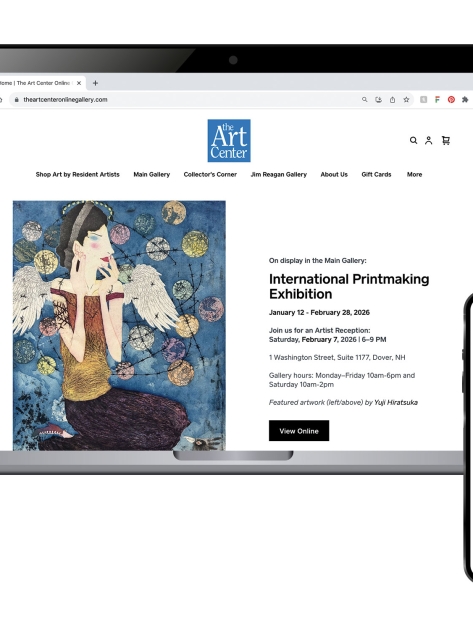Open a new browser tab with plus
473x630 pixels.
pyautogui.click(x=95, y=83)
